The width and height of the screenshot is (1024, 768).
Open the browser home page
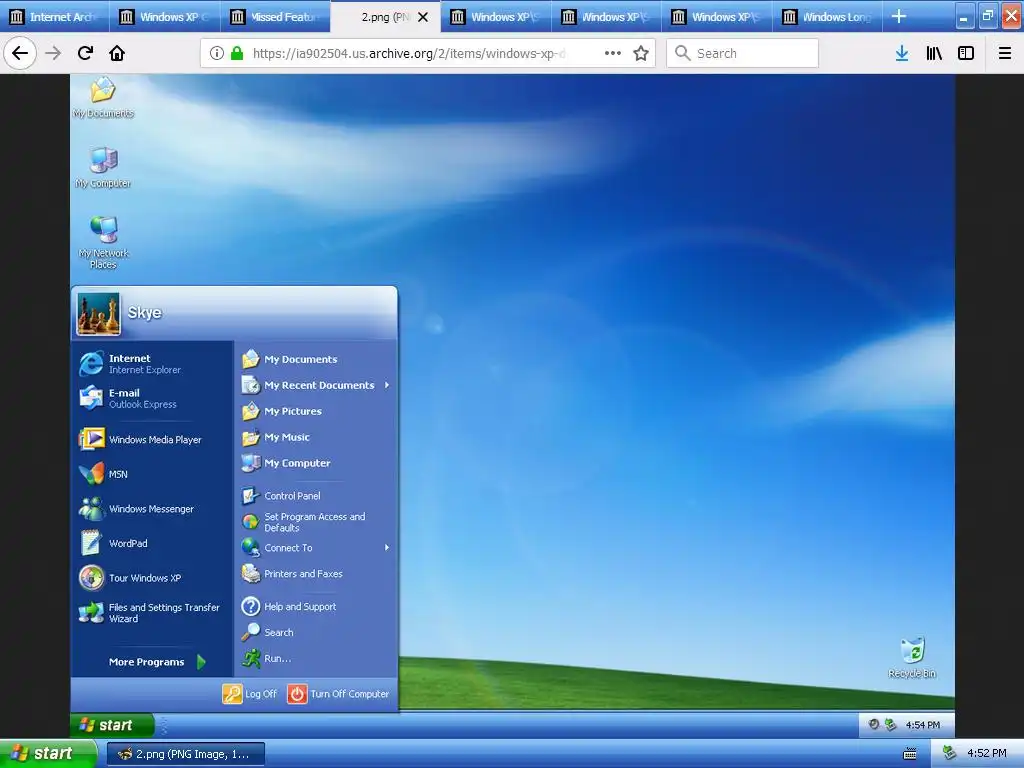(x=117, y=53)
